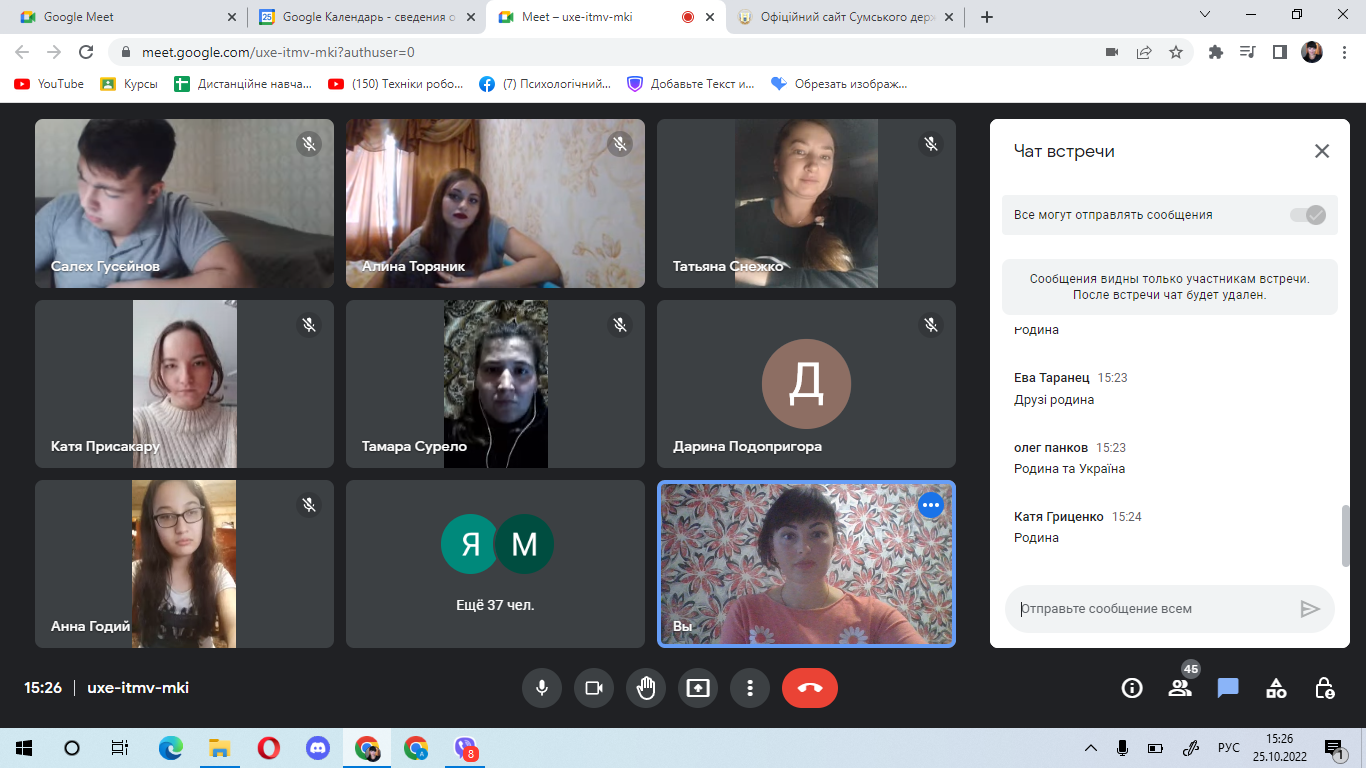The width and height of the screenshot is (1366, 768).
Task: Click the Катя Гриценко chat sender name
Action: click(1059, 517)
